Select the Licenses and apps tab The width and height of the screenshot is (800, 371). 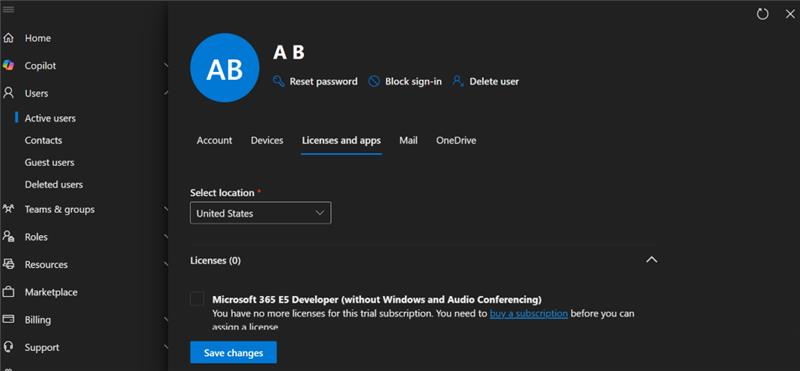pyautogui.click(x=341, y=140)
